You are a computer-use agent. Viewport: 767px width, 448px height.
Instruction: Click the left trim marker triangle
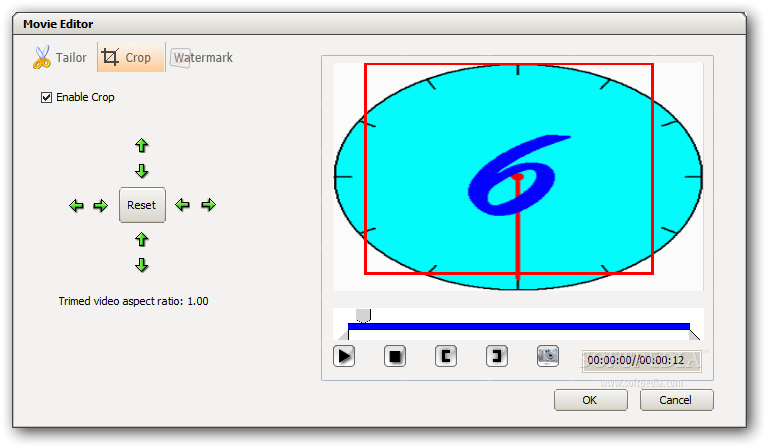[x=343, y=335]
